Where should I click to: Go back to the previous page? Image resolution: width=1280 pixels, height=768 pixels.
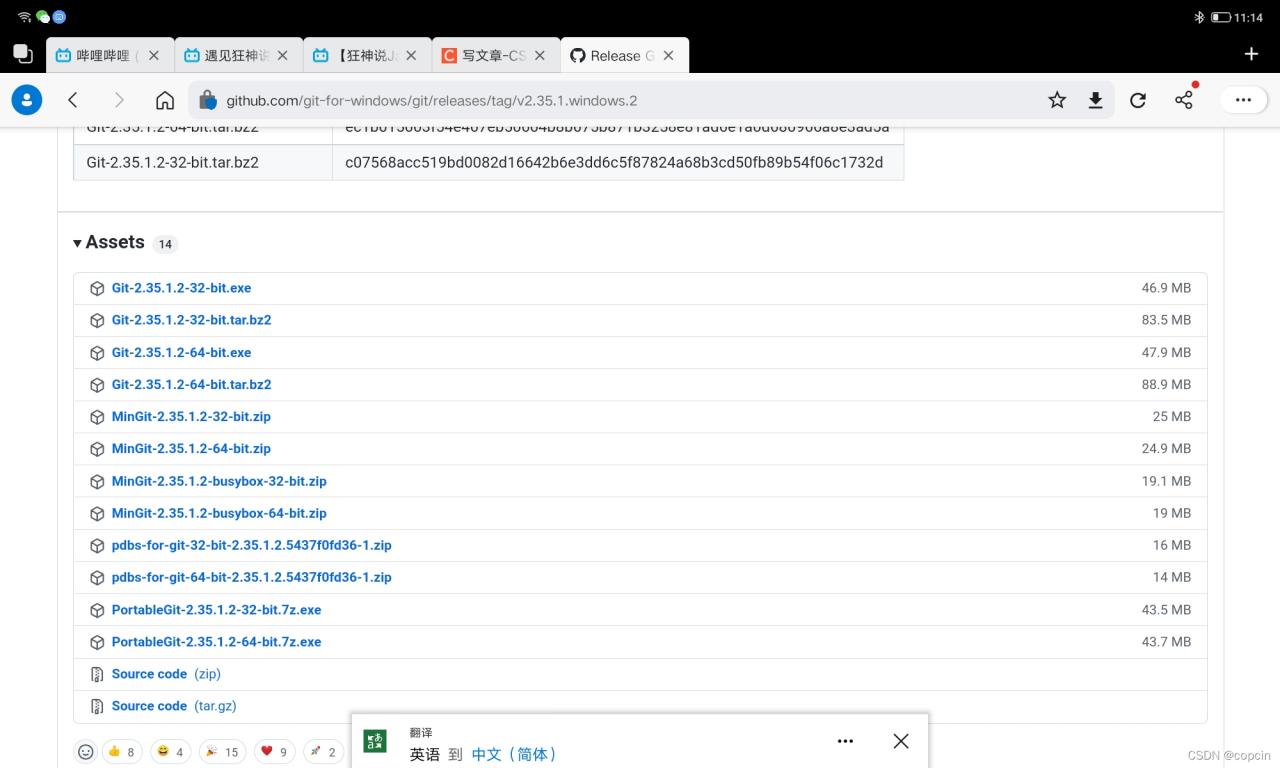[x=73, y=100]
